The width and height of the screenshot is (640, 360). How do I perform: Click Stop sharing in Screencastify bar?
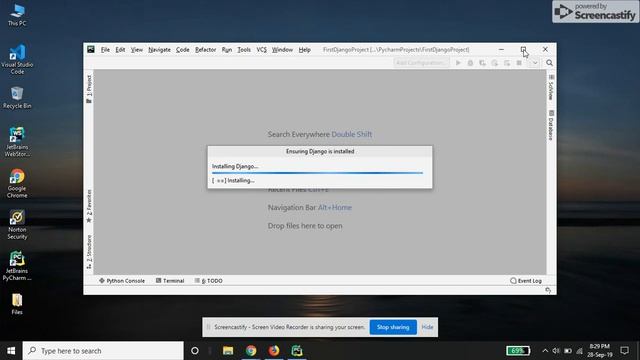tap(393, 327)
